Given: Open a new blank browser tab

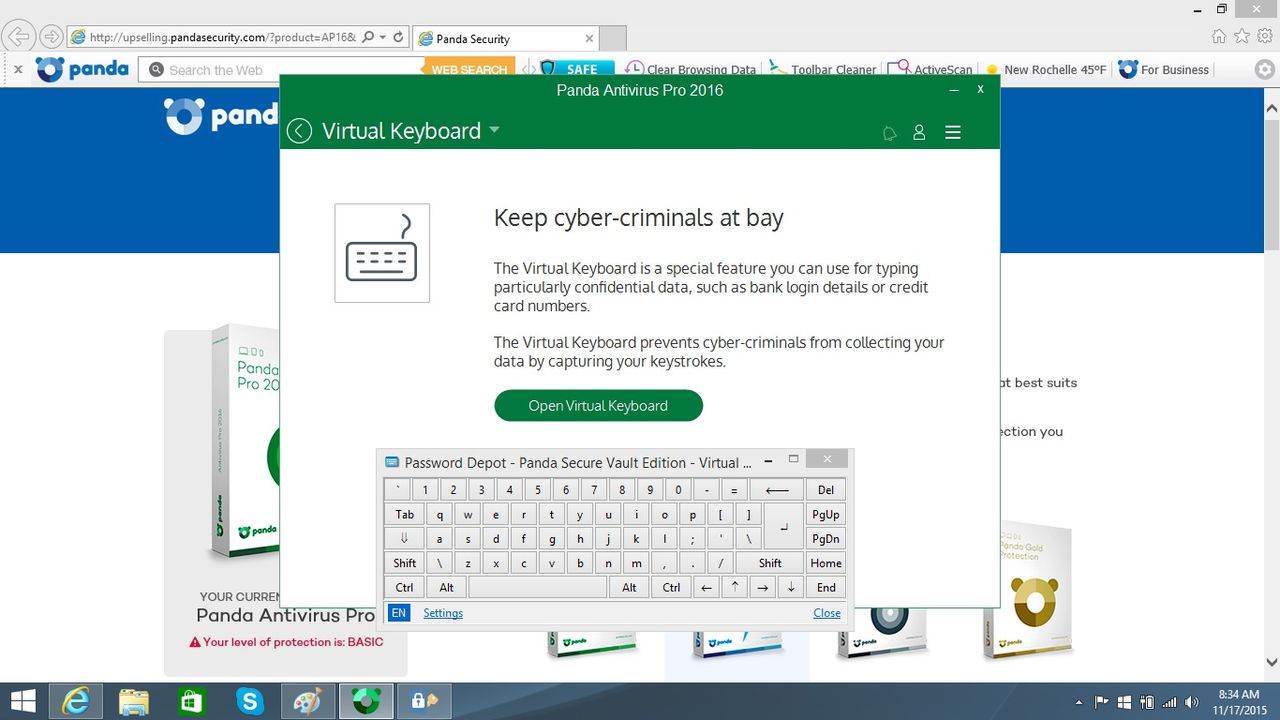Looking at the screenshot, I should 613,39.
